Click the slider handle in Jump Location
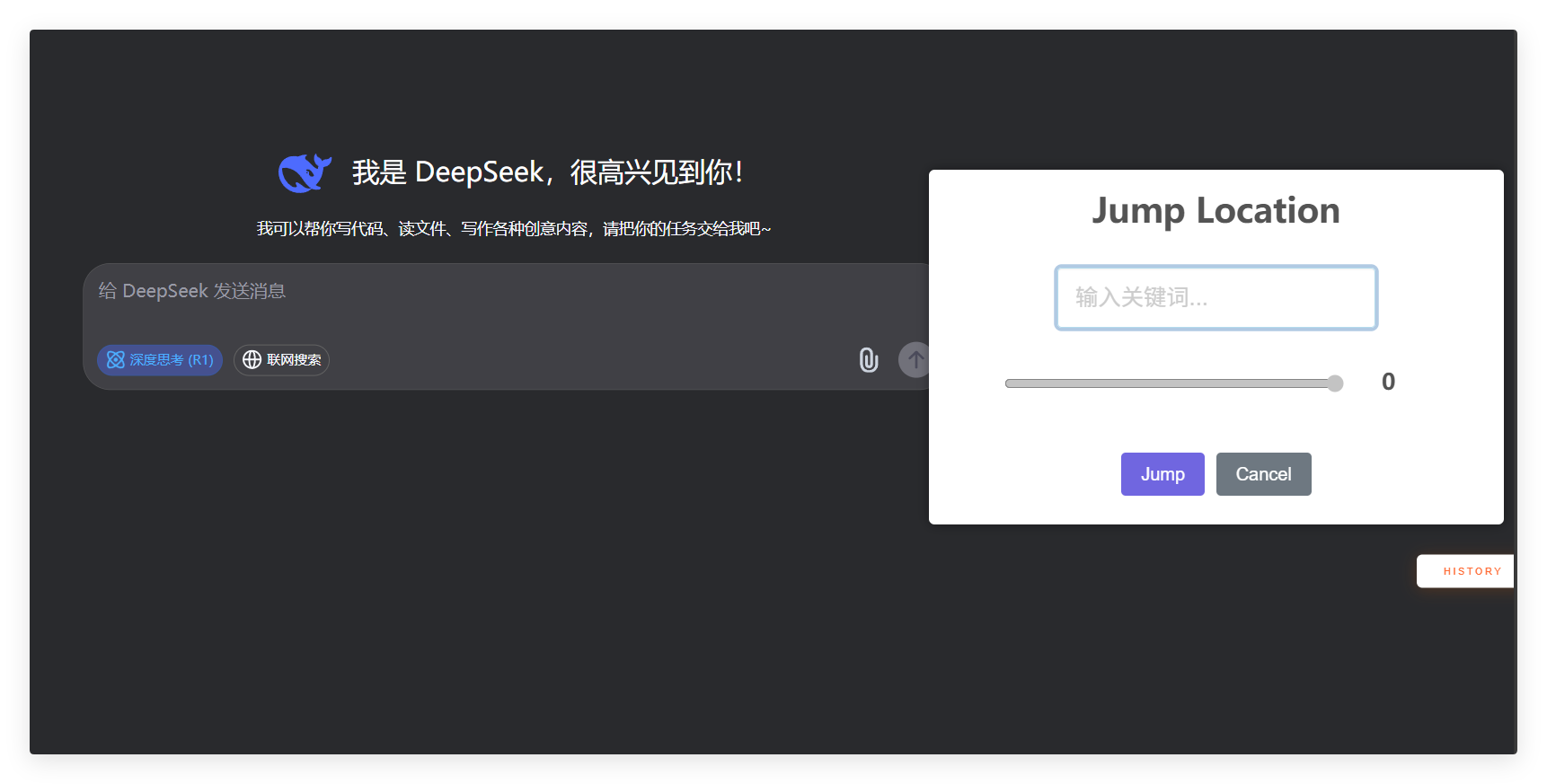Screen dimensions: 1547x784 [x=1335, y=383]
